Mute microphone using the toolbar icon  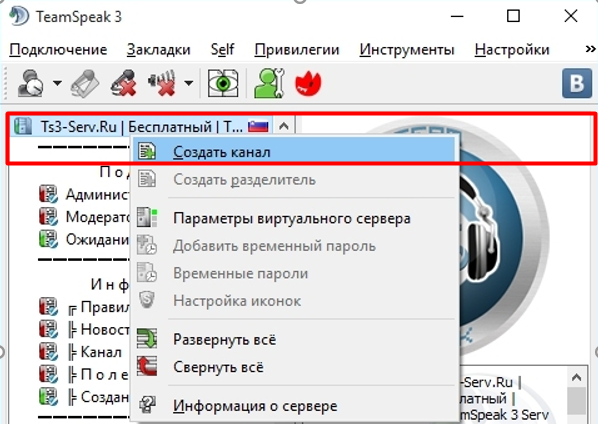point(124,83)
